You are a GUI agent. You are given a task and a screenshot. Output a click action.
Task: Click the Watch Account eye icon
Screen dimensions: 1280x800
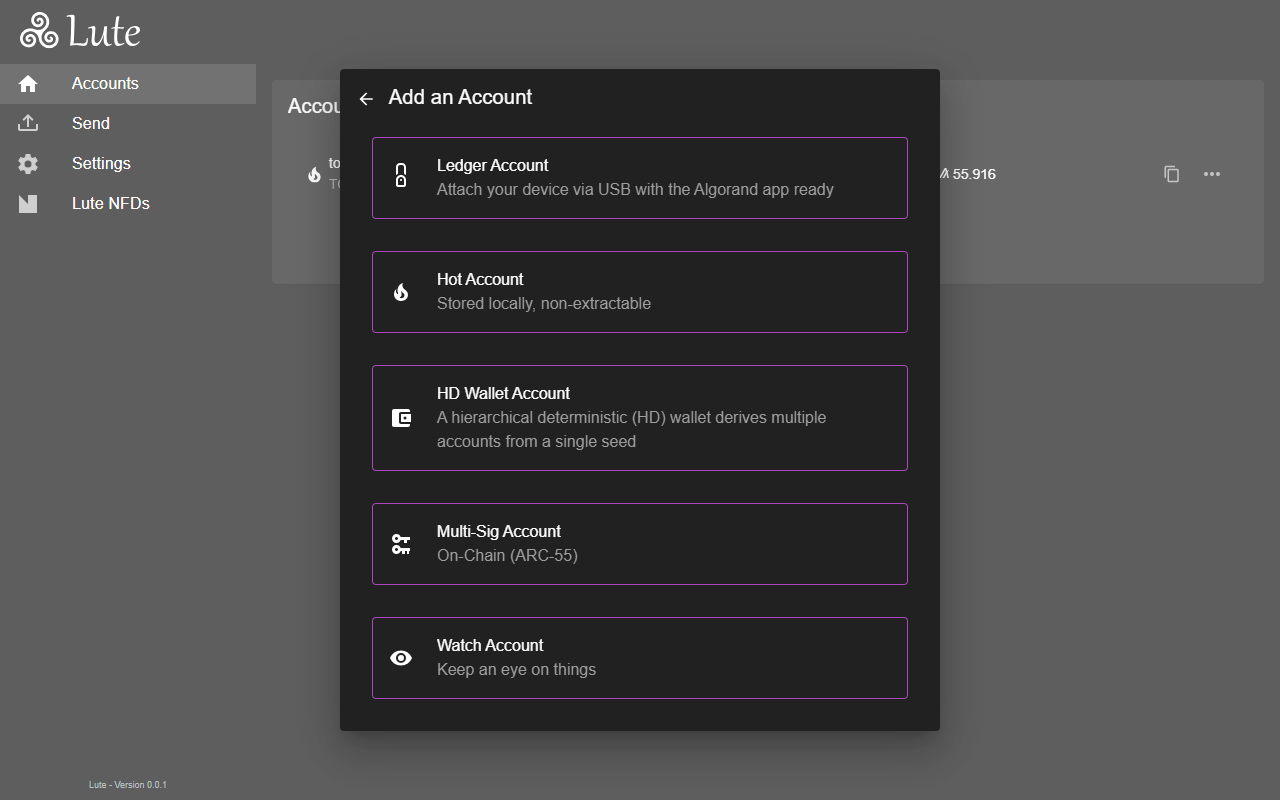coord(401,658)
